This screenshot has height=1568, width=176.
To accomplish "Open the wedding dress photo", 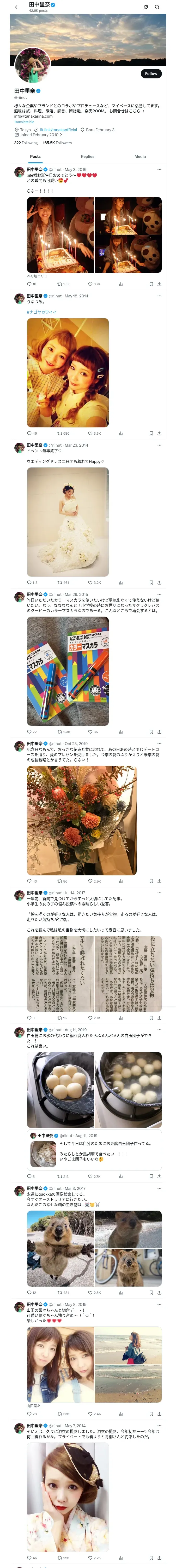I will click(68, 522).
